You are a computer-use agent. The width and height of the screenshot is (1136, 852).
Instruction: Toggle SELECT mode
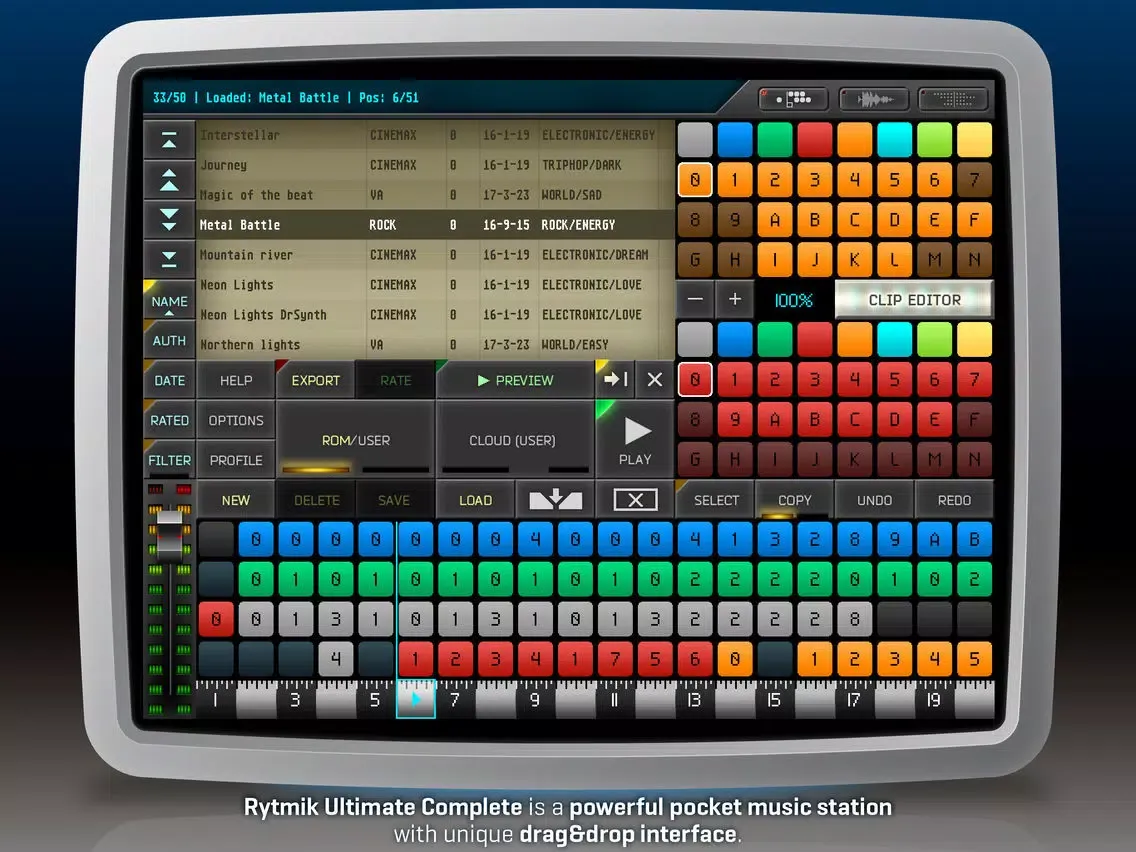pos(716,500)
